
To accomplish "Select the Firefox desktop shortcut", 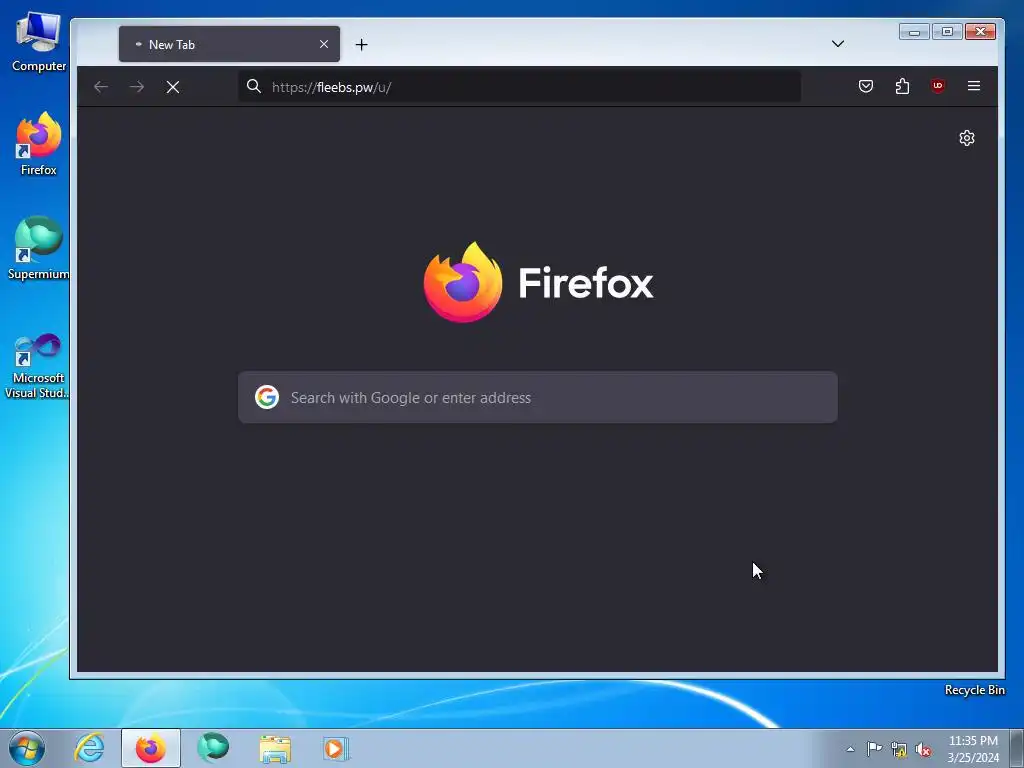I will pyautogui.click(x=39, y=144).
